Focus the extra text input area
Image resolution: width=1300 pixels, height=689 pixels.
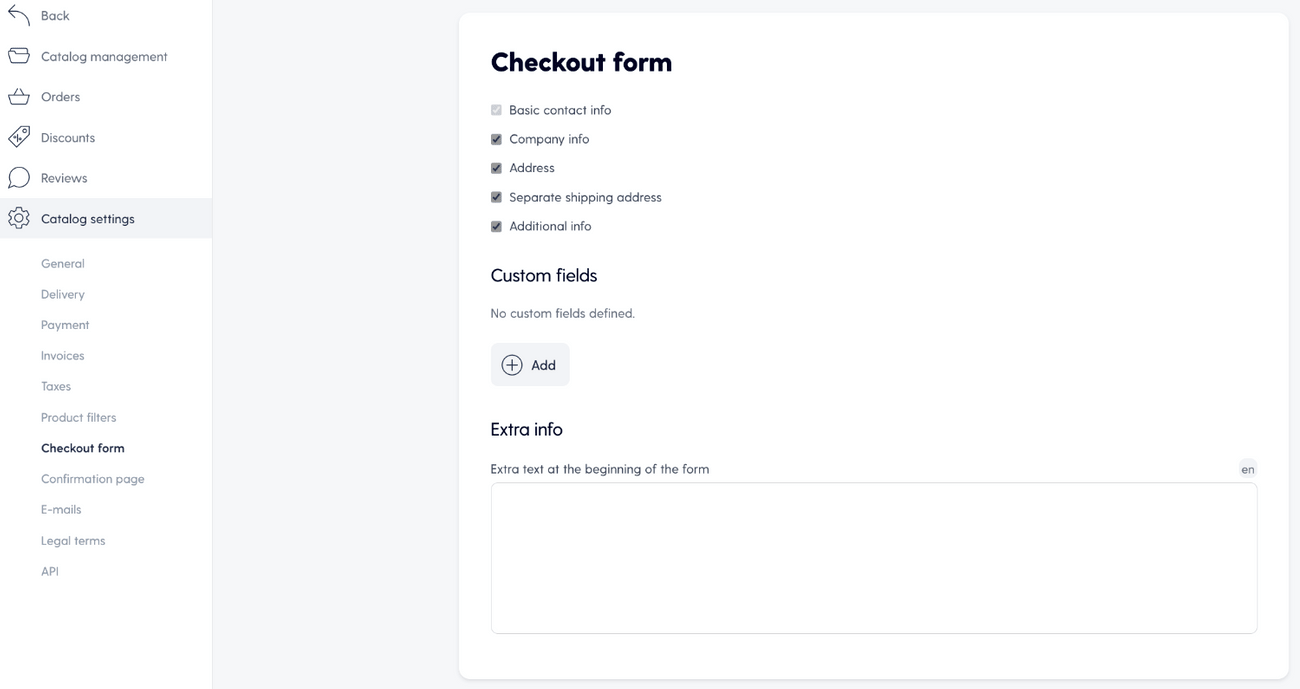coord(874,558)
